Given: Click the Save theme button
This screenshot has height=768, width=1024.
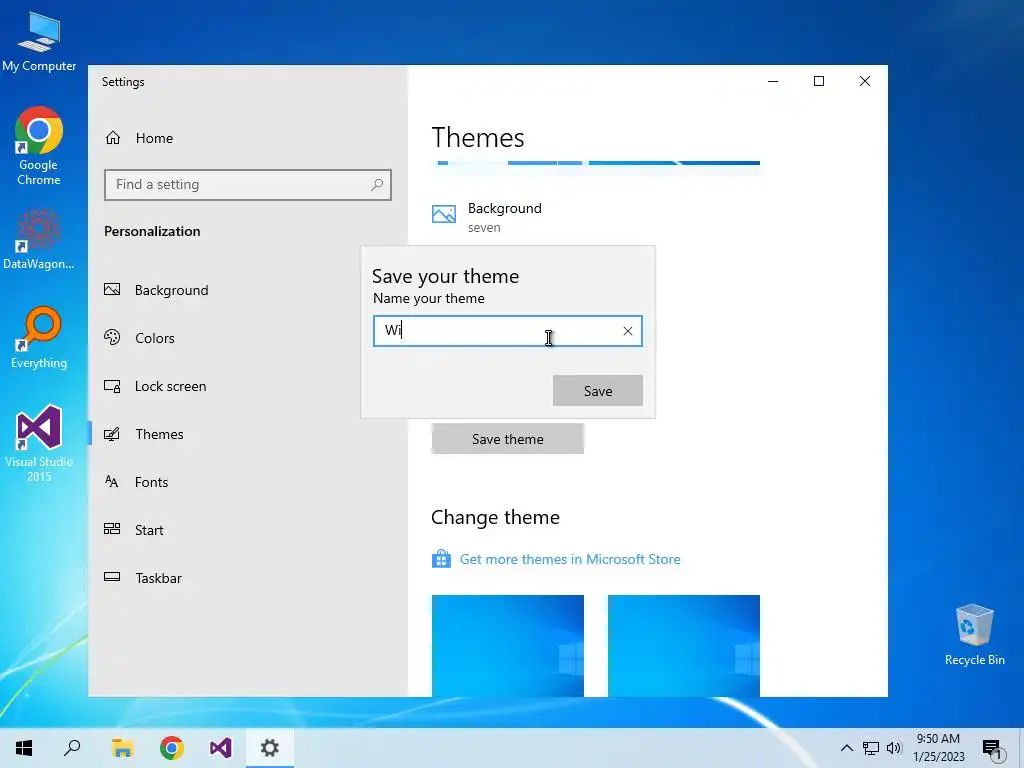Looking at the screenshot, I should click(507, 439).
